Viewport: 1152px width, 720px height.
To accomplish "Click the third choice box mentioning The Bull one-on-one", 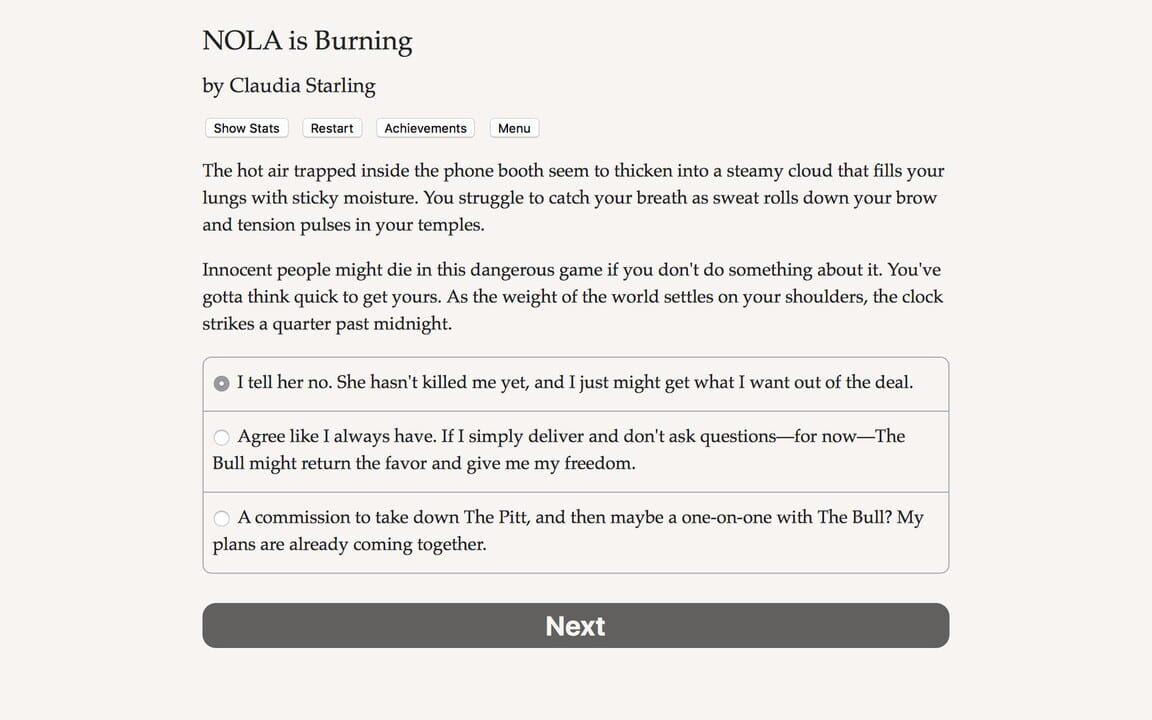I will point(575,530).
